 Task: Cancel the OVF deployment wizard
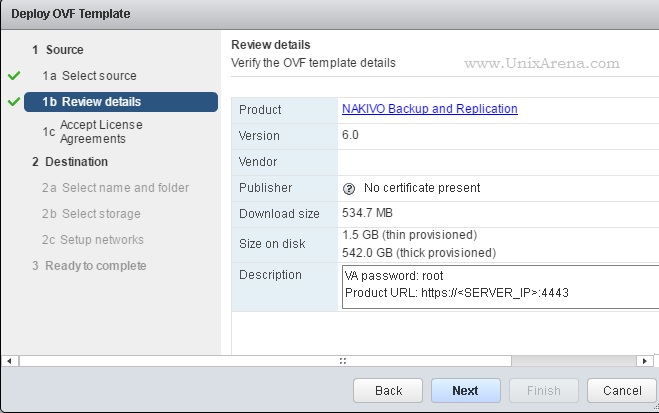pyautogui.click(x=622, y=391)
